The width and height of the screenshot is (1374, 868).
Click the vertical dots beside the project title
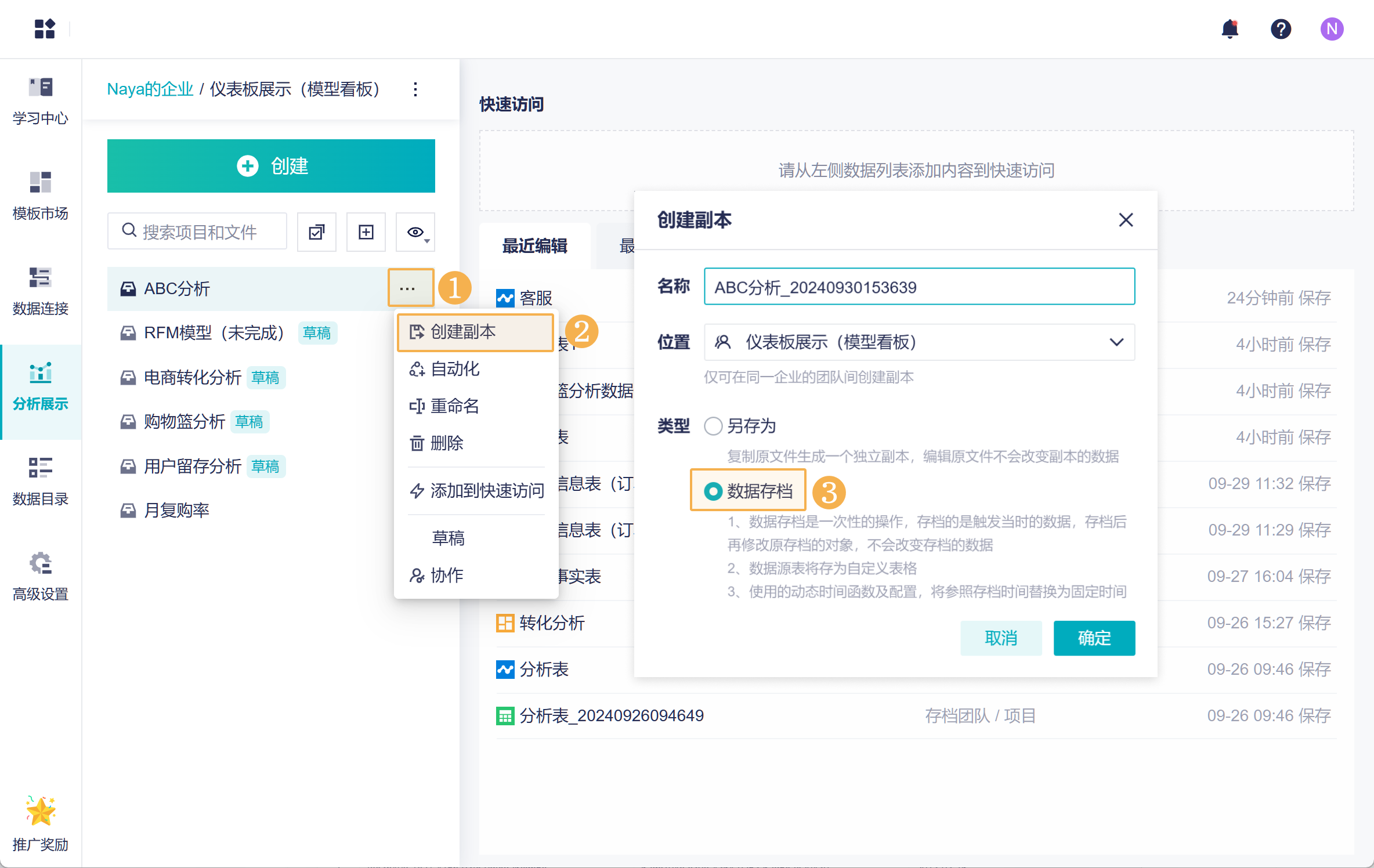click(415, 89)
